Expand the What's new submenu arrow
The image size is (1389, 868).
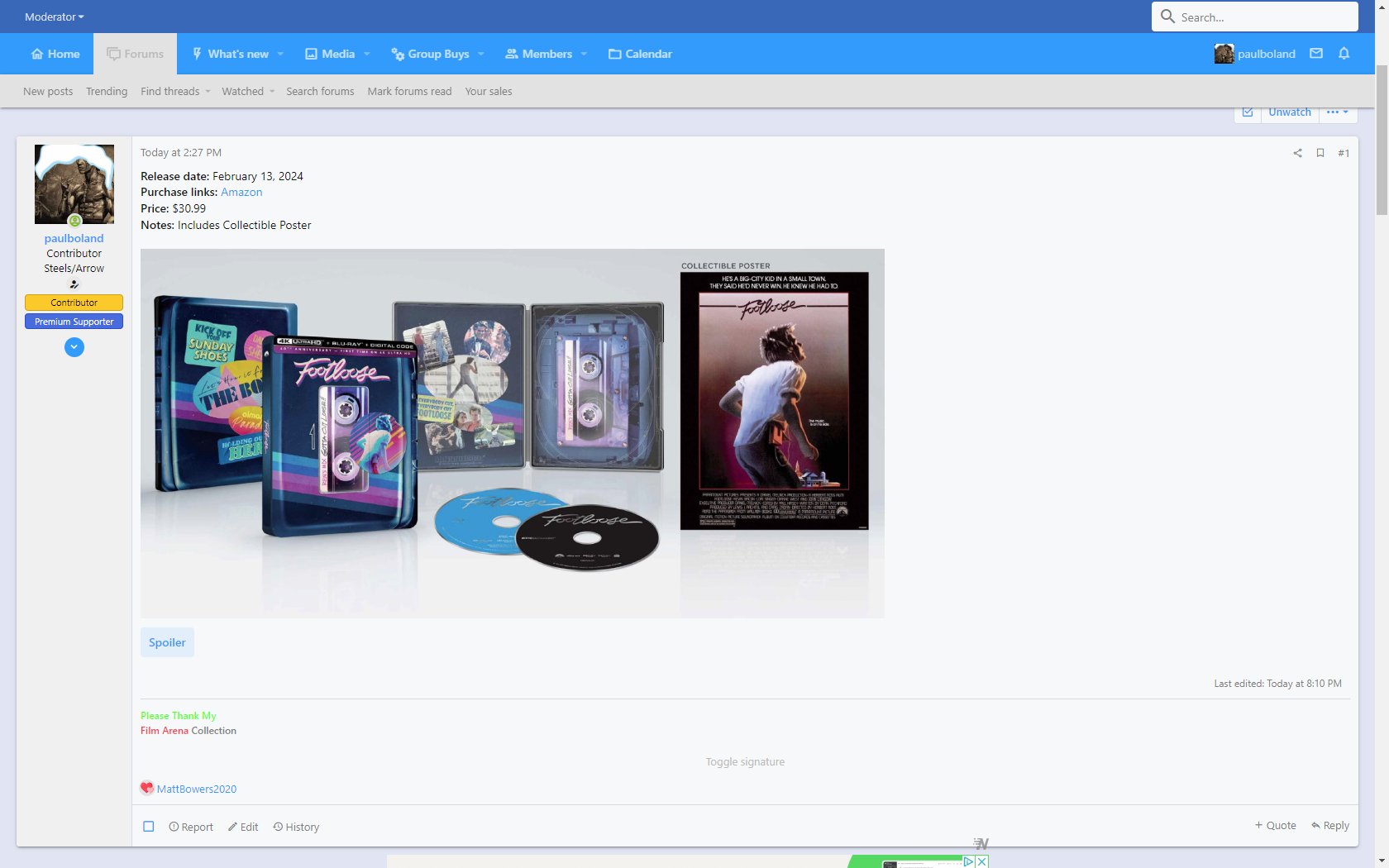pyautogui.click(x=280, y=54)
